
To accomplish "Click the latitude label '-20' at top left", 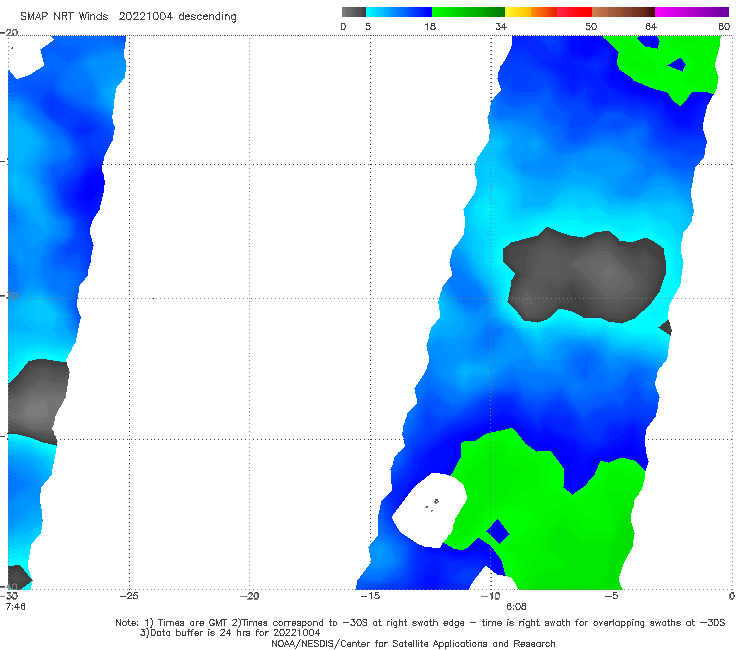I will 9,32.
